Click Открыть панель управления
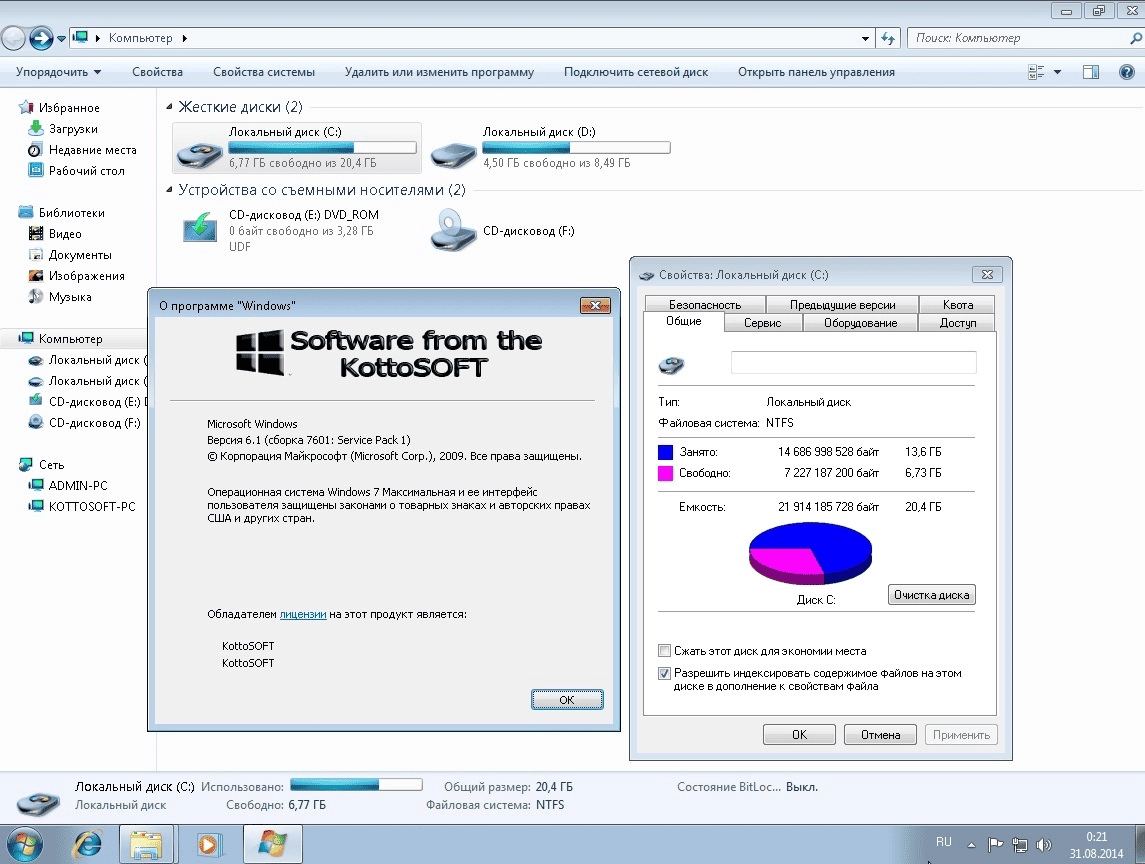Image resolution: width=1145 pixels, height=864 pixels. click(816, 72)
